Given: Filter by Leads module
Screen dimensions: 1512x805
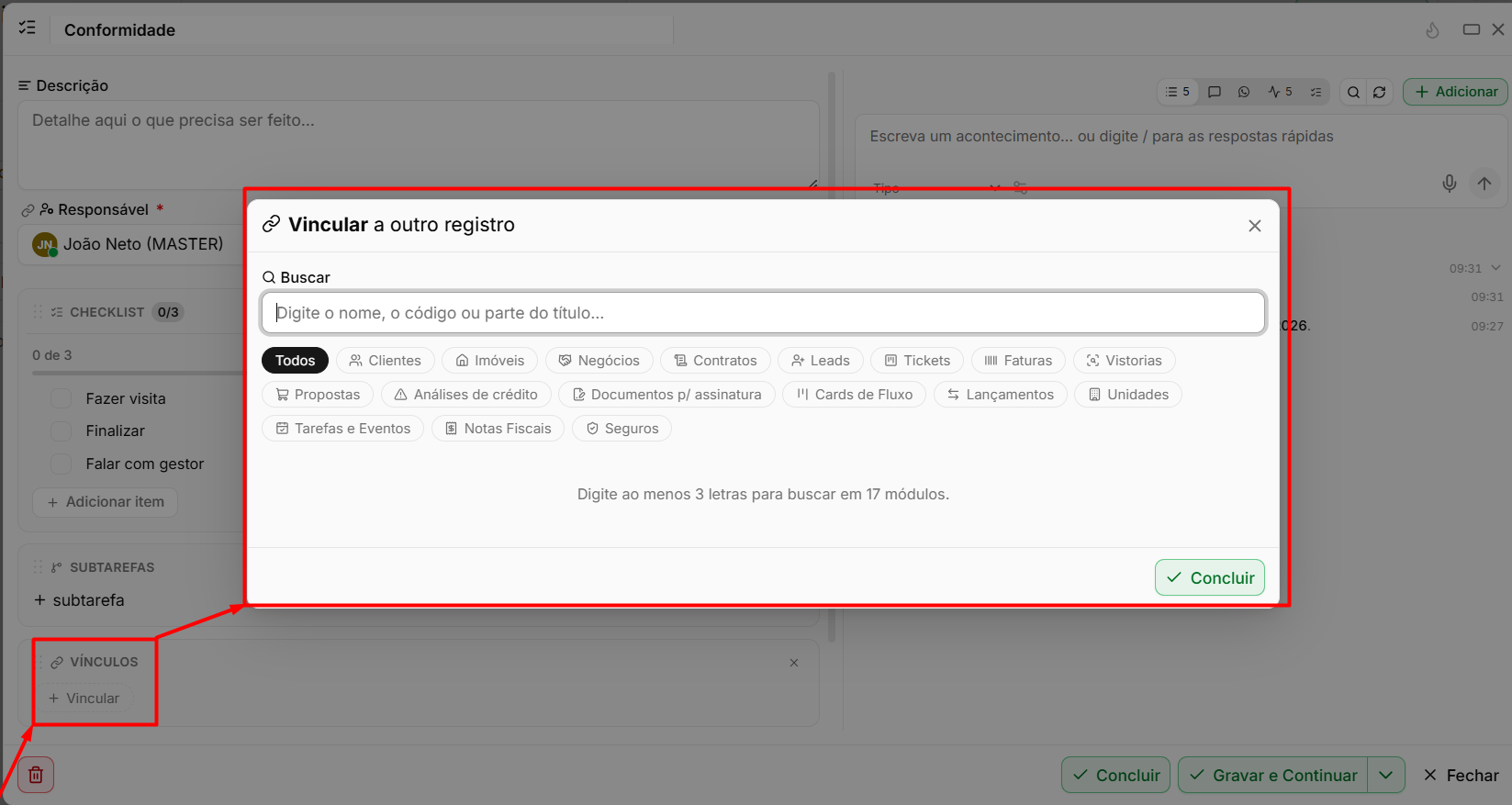Looking at the screenshot, I should coord(821,361).
